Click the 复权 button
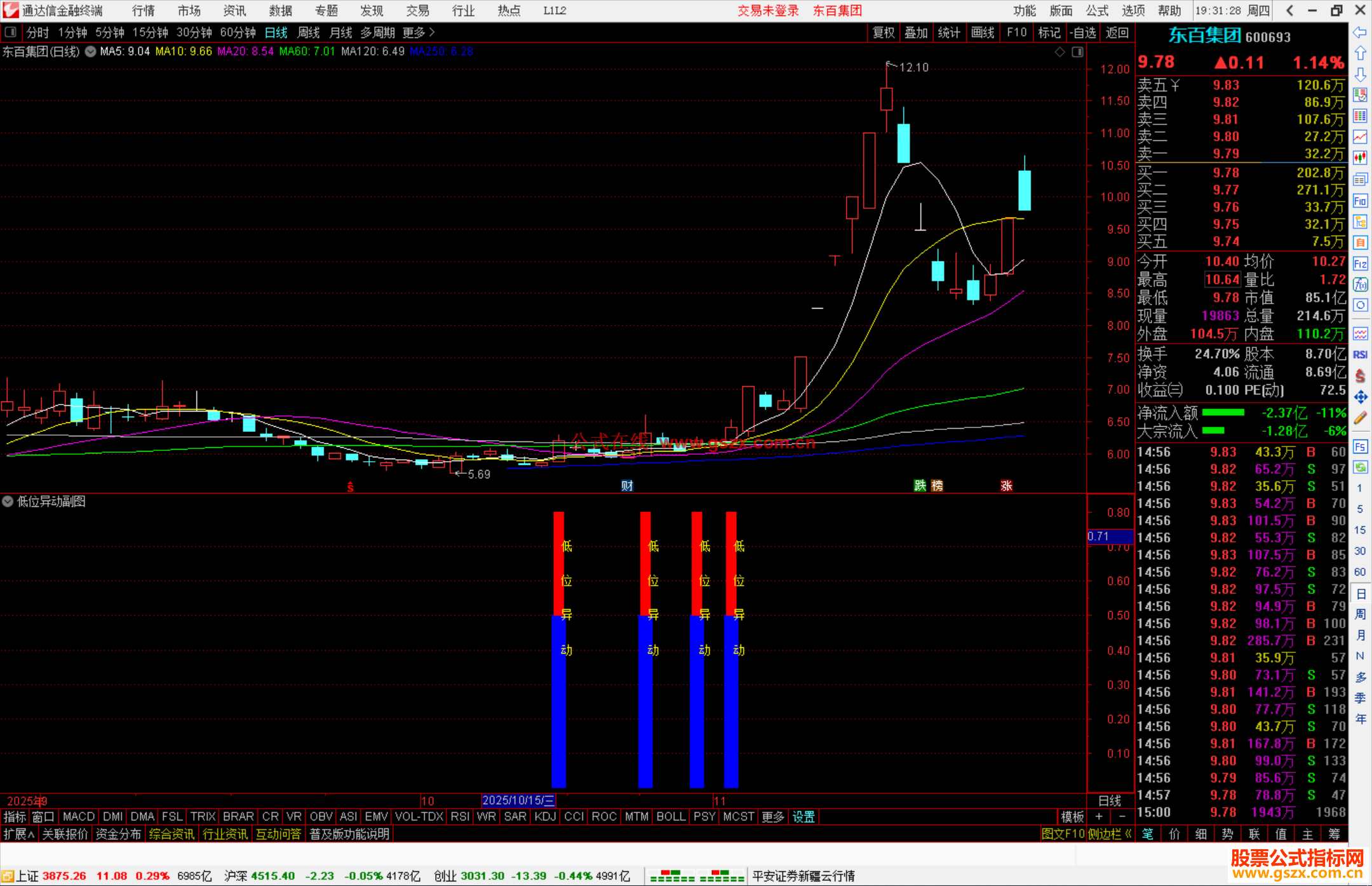This screenshot has height=886, width=1372. coord(883,32)
